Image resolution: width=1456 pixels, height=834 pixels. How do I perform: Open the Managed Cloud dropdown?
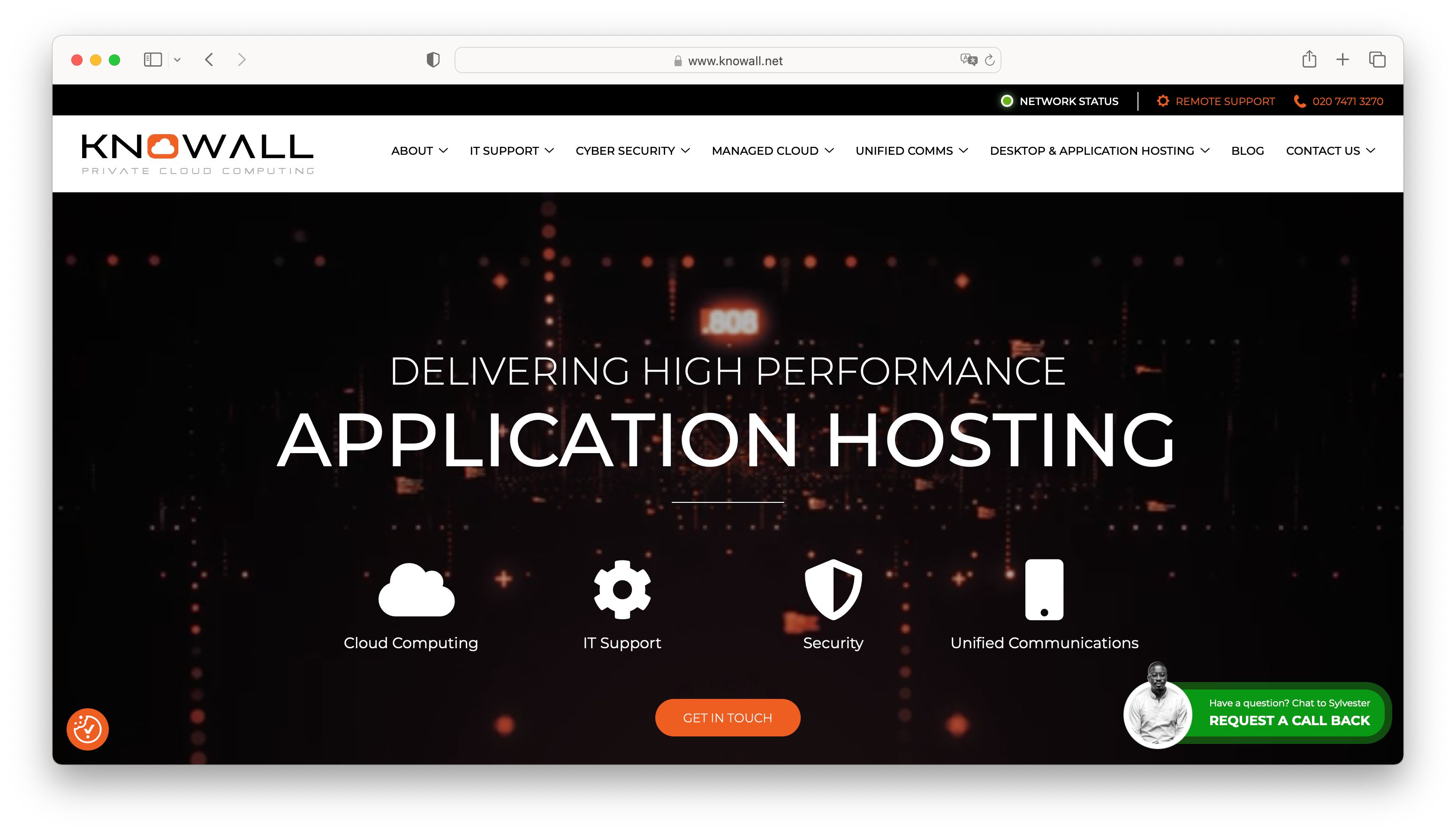pyautogui.click(x=772, y=151)
